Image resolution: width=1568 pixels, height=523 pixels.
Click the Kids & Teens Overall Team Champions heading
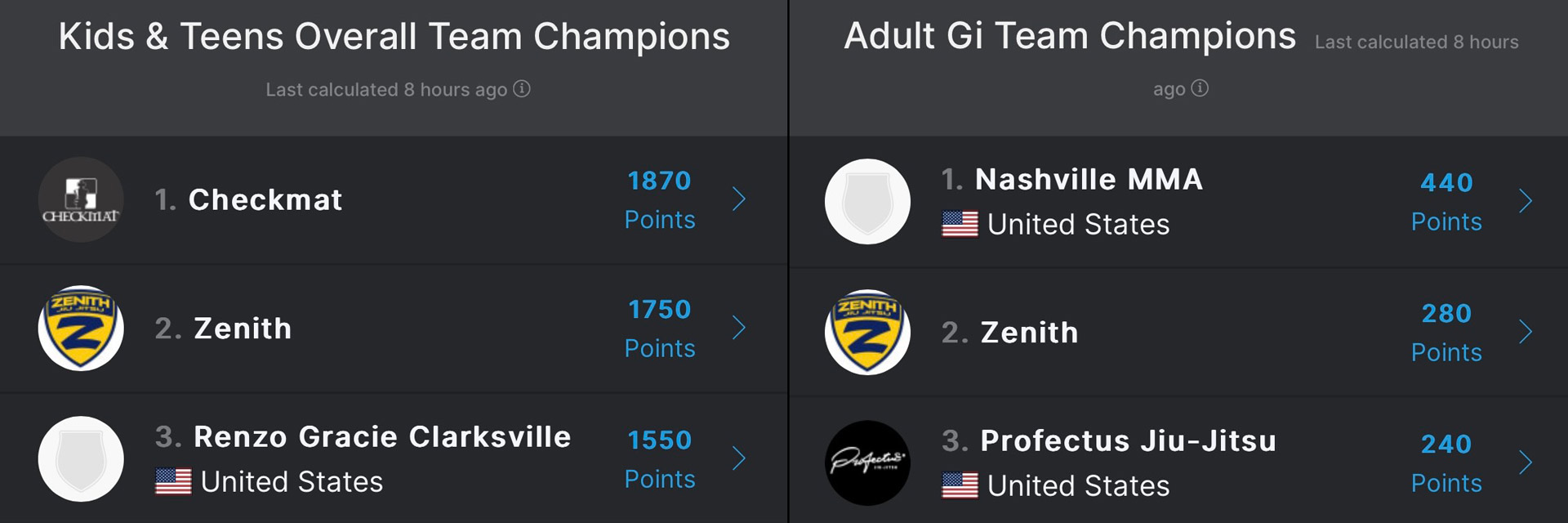point(394,37)
